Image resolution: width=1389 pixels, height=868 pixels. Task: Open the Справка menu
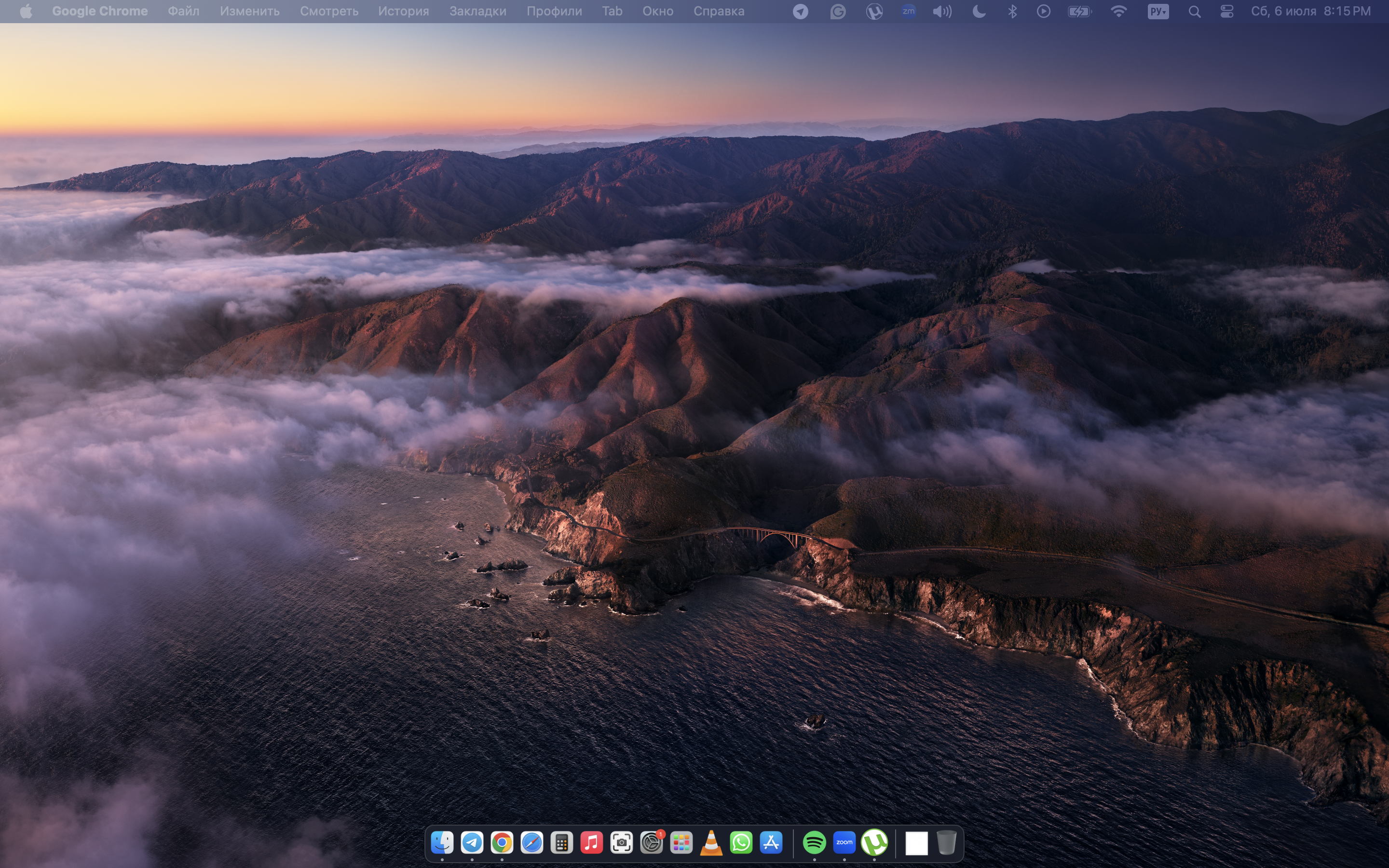pyautogui.click(x=719, y=11)
